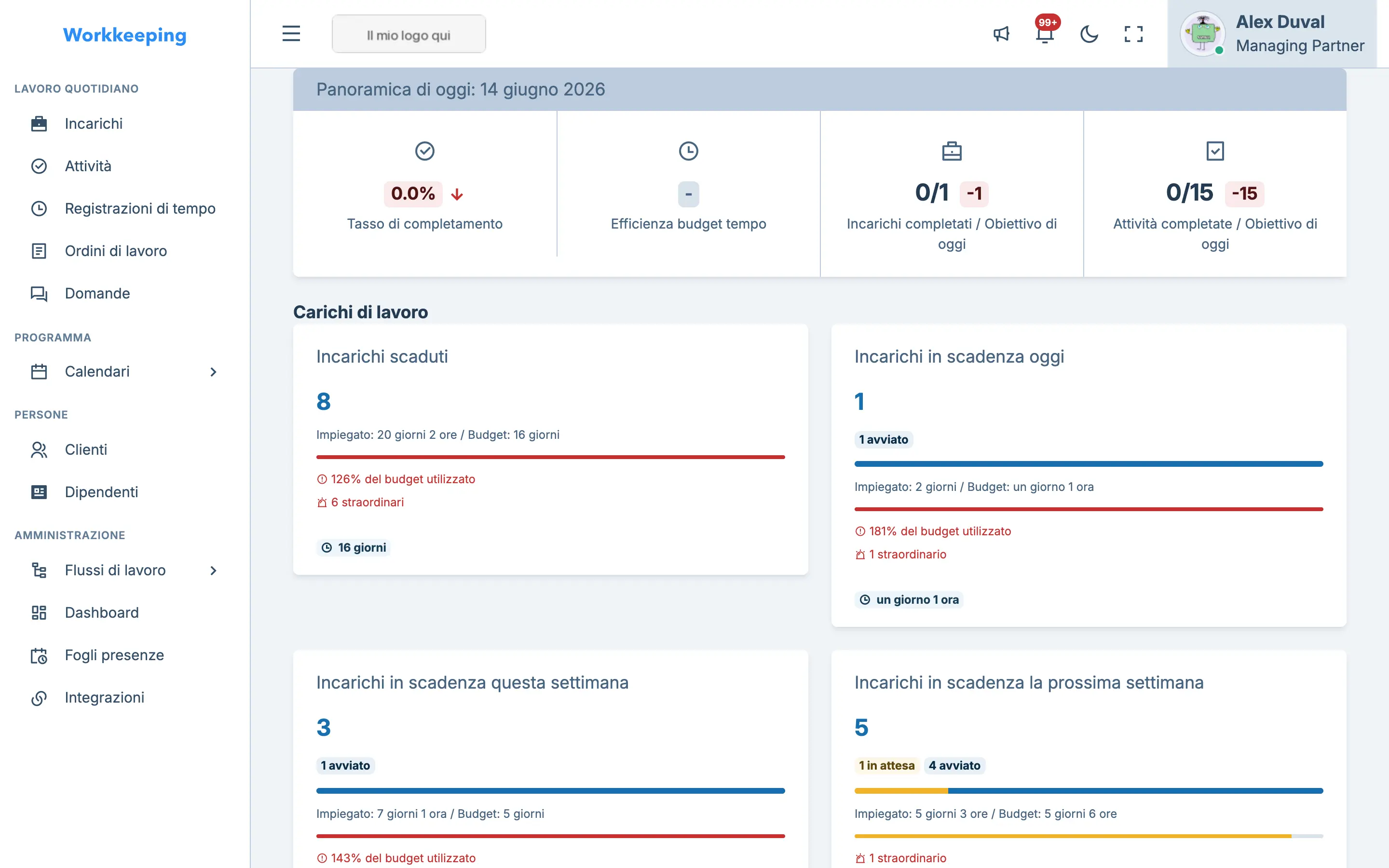Image resolution: width=1389 pixels, height=868 pixels.
Task: Click the -1 incarichi delta badge
Action: pos(974,193)
